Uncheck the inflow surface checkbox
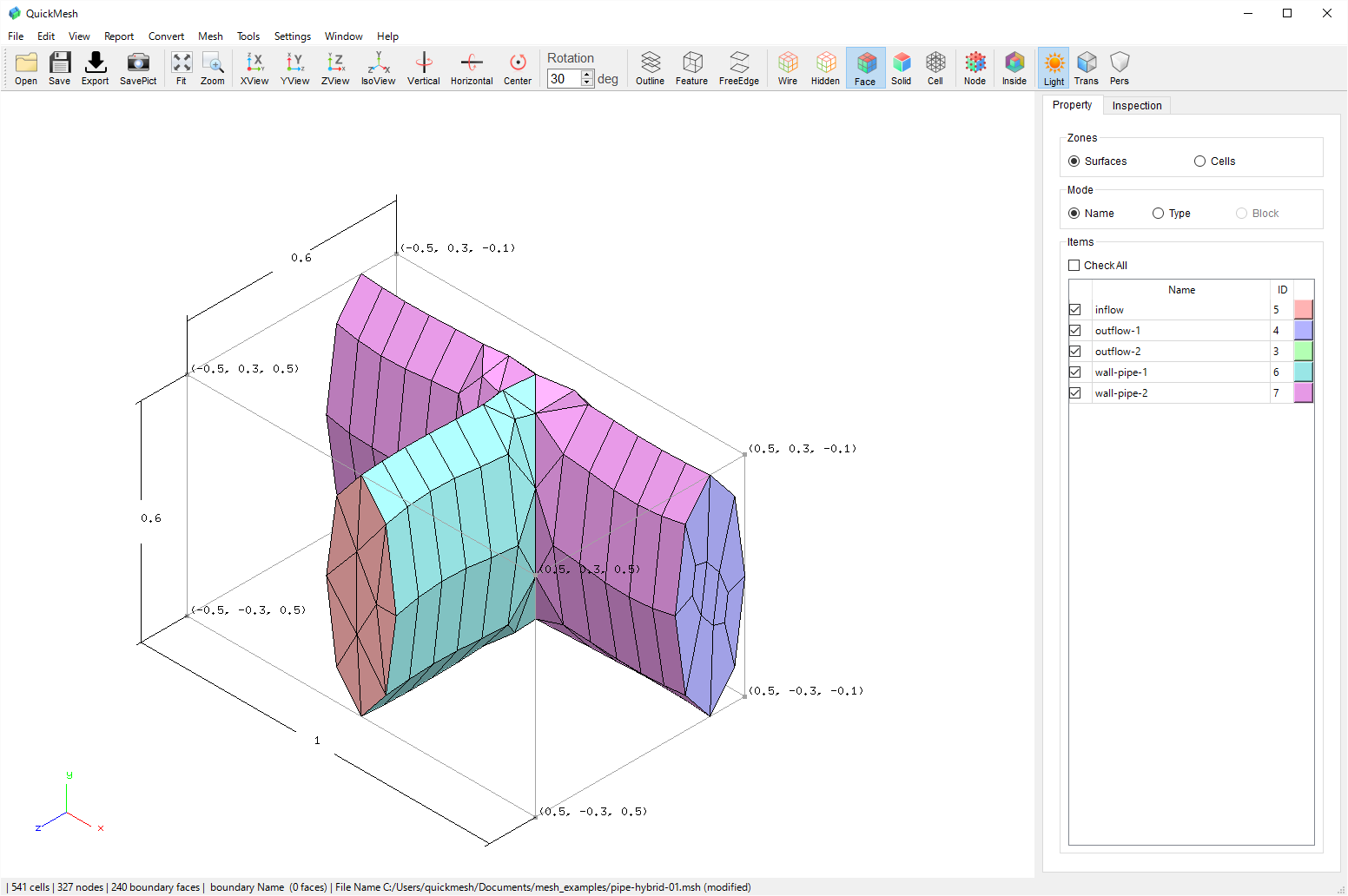1348x896 pixels. [1075, 310]
